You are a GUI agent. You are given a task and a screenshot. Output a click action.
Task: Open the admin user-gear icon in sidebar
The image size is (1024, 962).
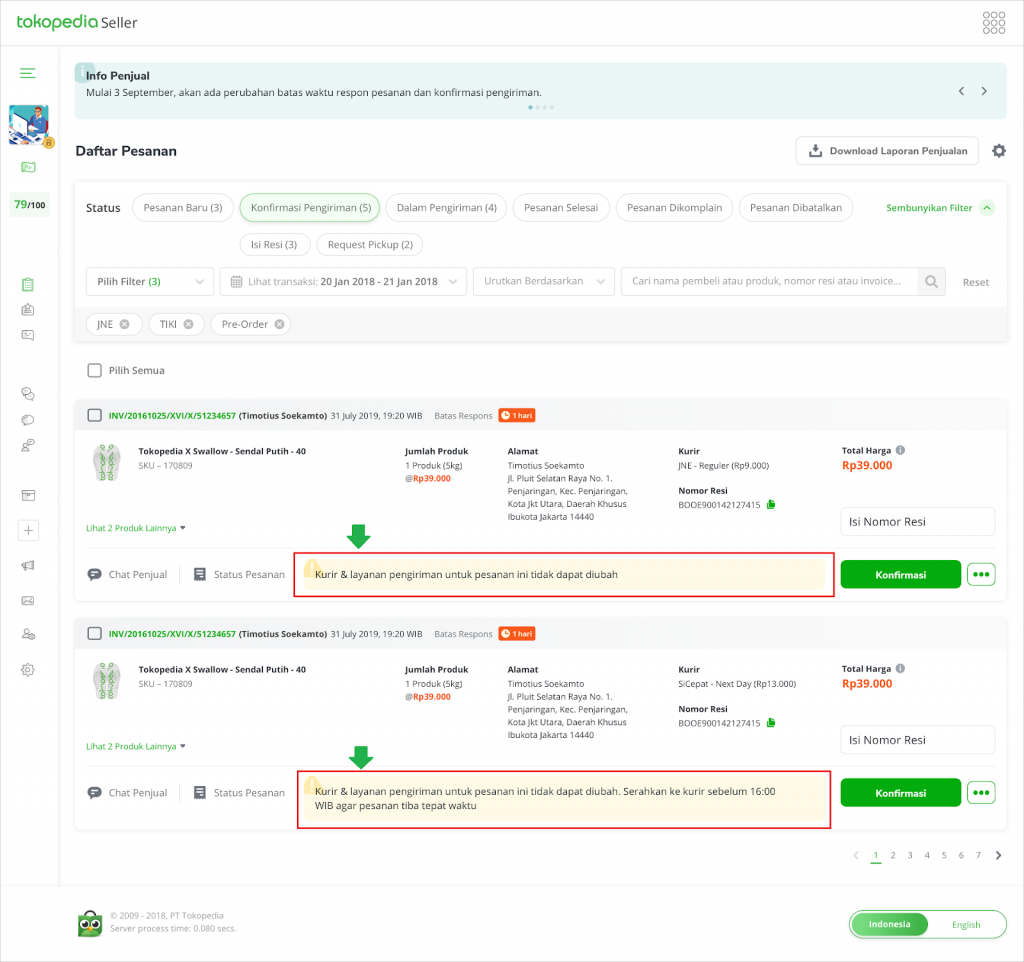(x=28, y=634)
